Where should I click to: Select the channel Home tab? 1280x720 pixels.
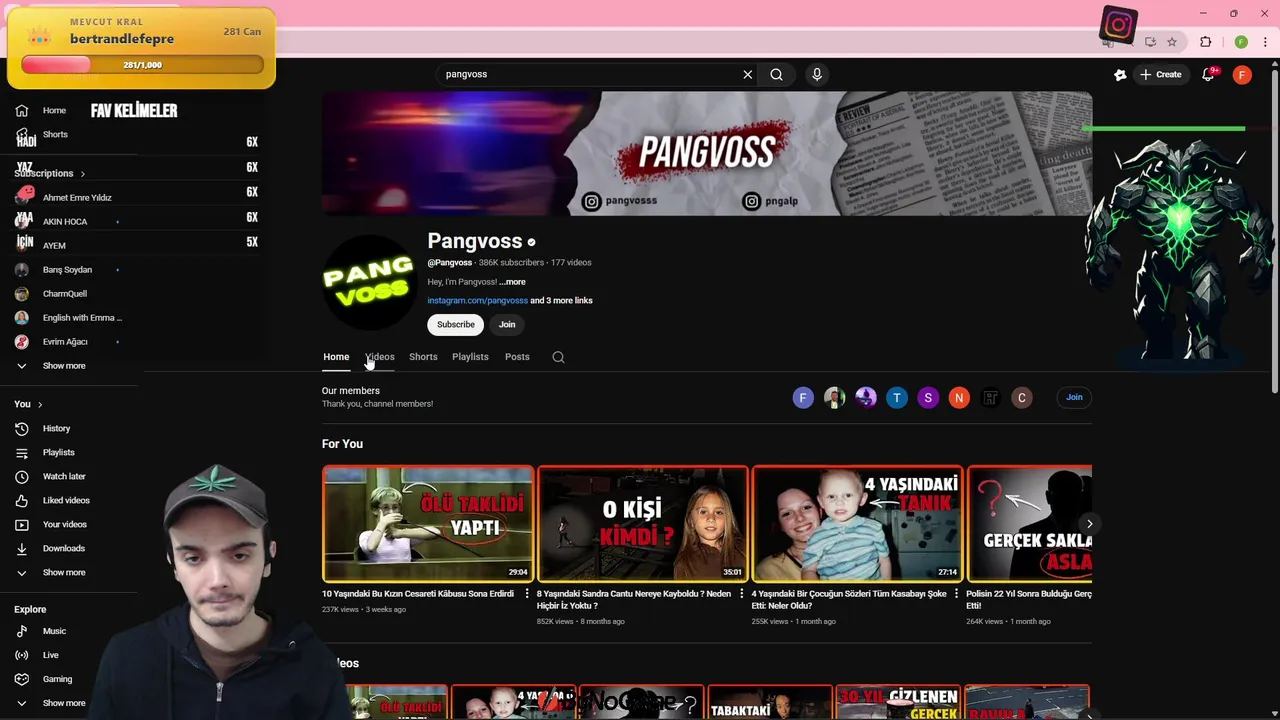point(336,357)
